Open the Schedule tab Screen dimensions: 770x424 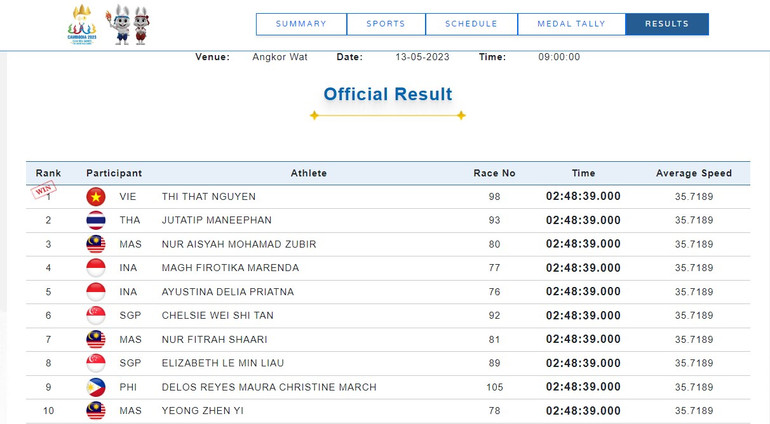(469, 24)
